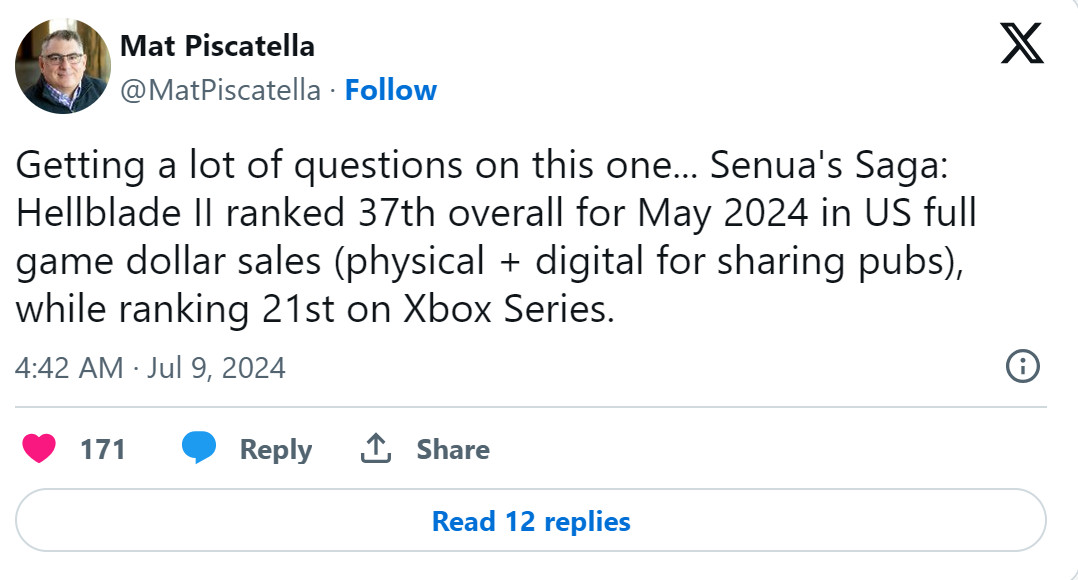The image size is (1078, 580).
Task: Follow Mat Piscatella
Action: (x=390, y=90)
